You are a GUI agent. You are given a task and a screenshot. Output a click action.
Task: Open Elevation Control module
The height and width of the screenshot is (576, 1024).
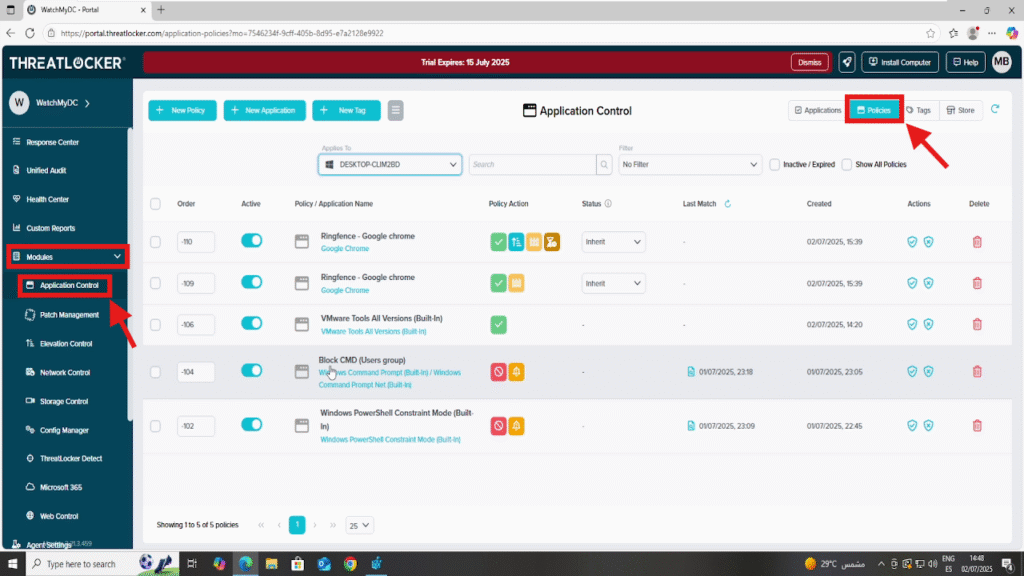click(66, 344)
